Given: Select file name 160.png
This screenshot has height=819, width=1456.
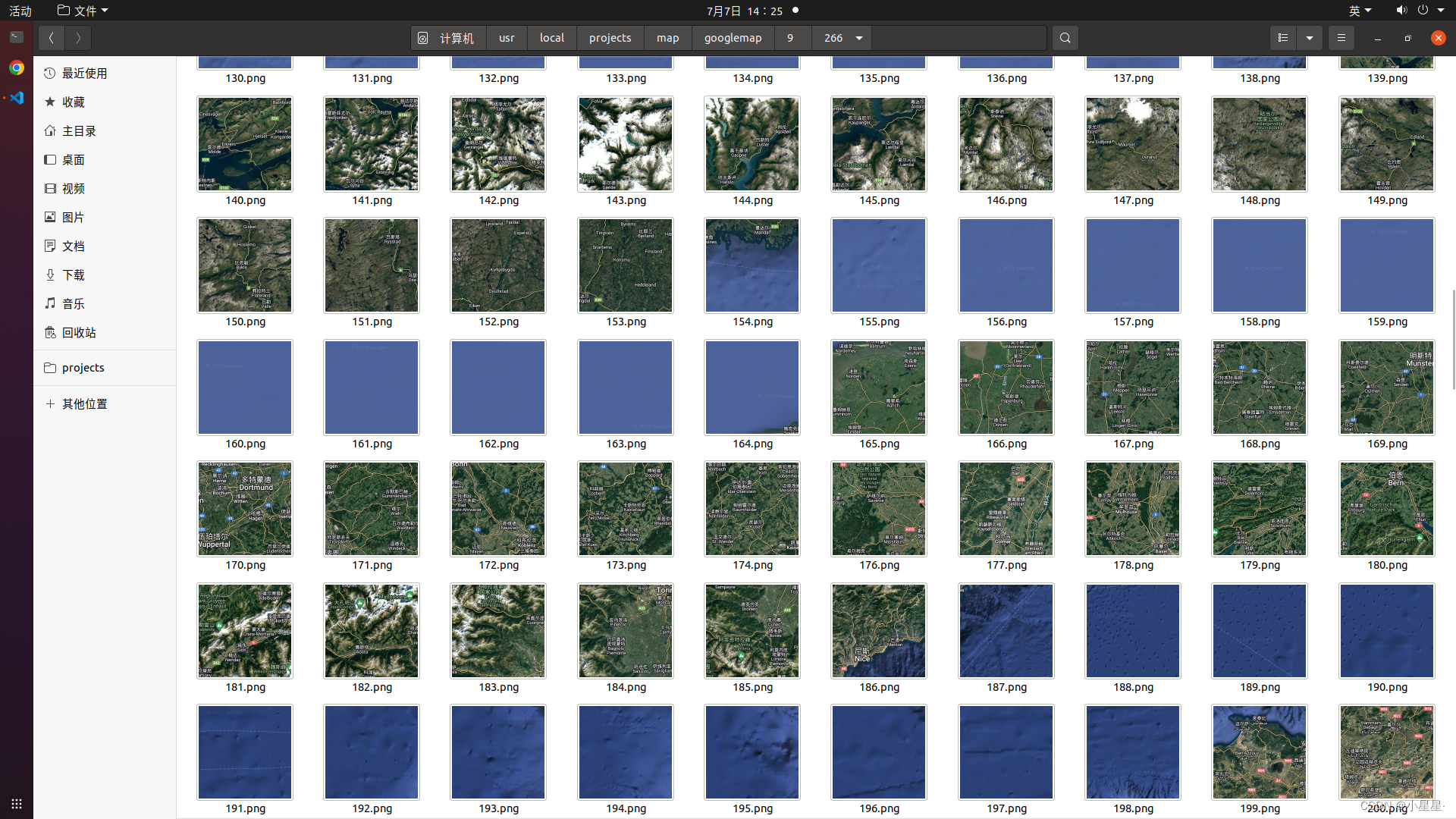Looking at the screenshot, I should tap(245, 444).
